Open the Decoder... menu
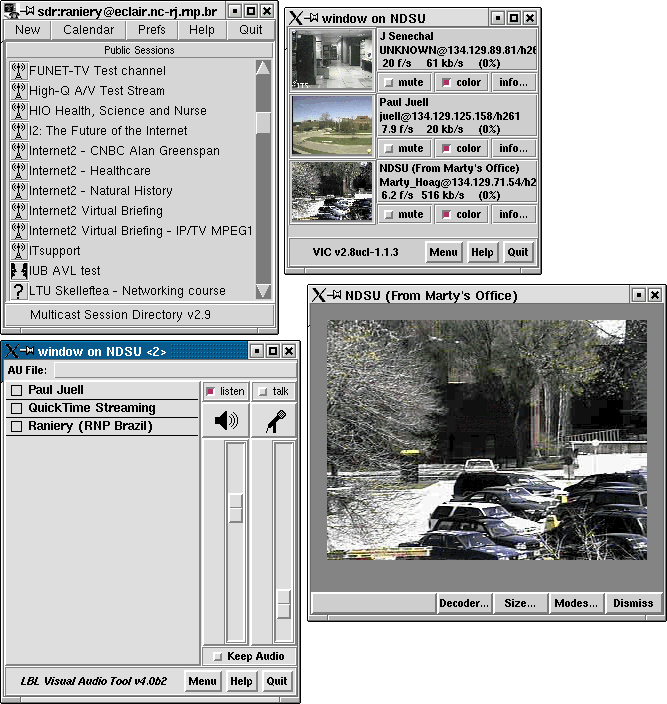This screenshot has width=667, height=704. click(464, 603)
